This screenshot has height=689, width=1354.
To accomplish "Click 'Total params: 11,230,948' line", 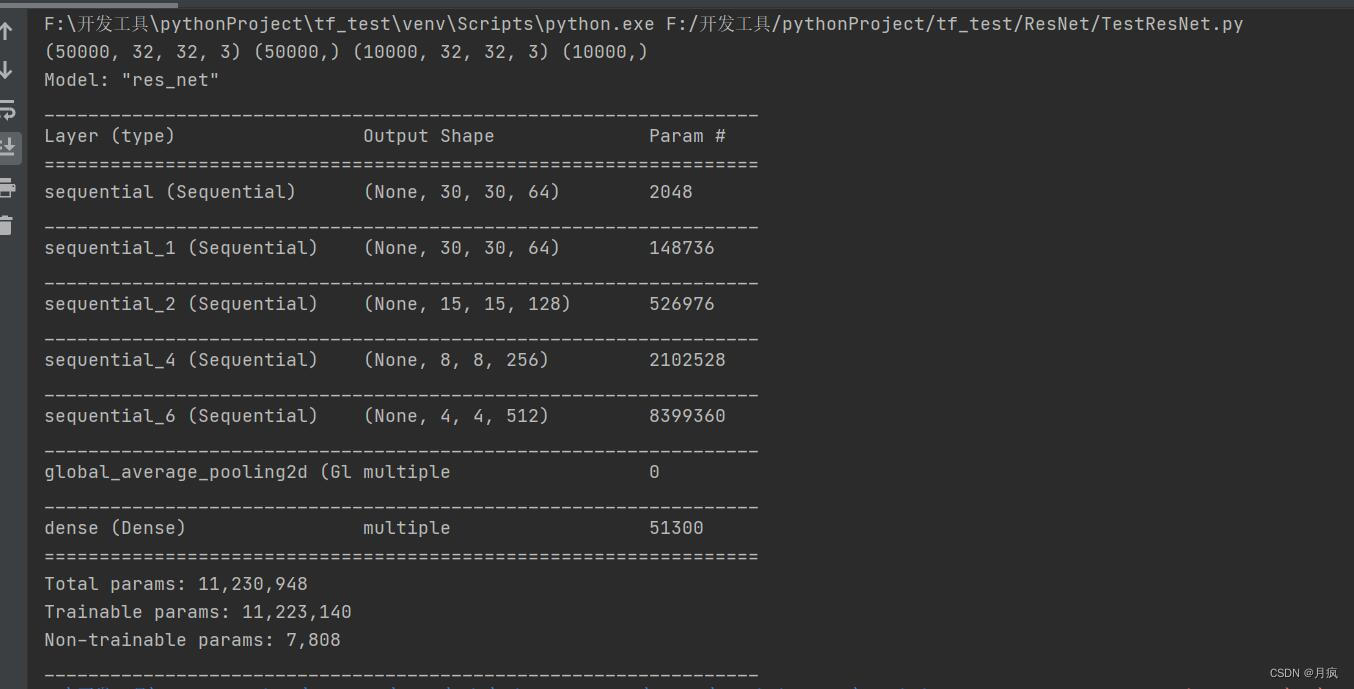I will 176,584.
